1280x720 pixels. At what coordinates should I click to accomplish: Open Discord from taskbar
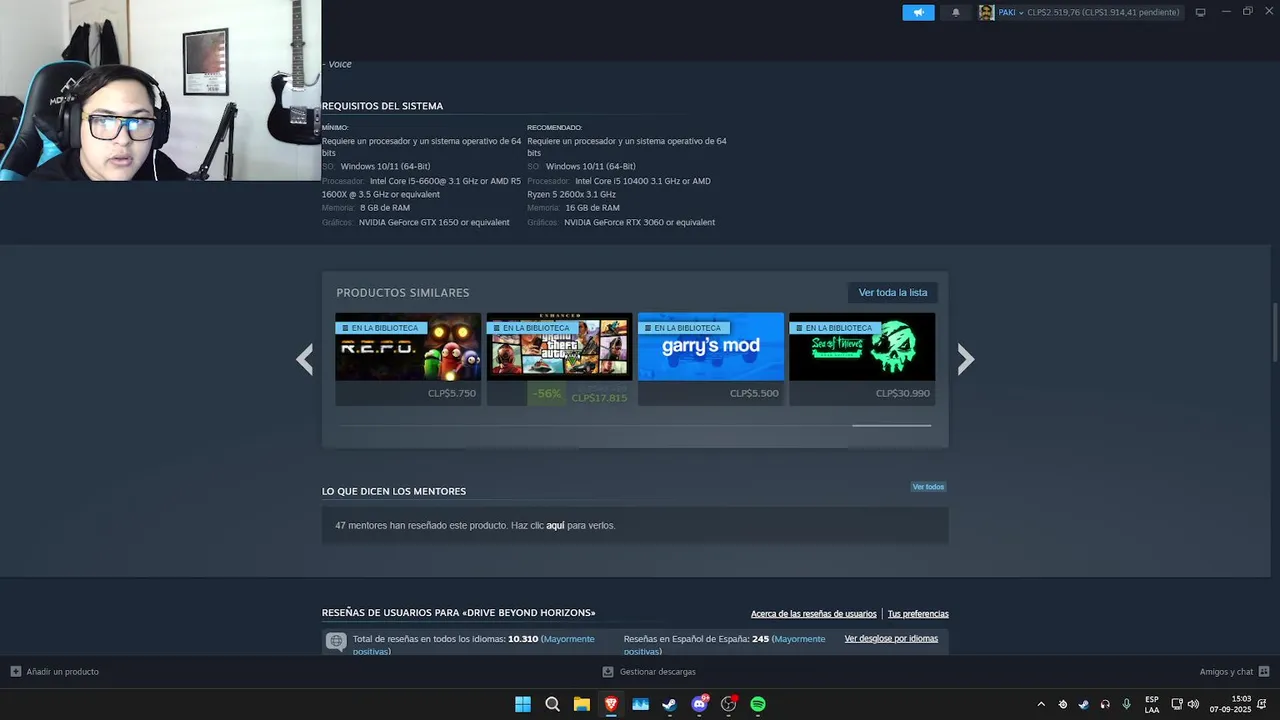699,704
